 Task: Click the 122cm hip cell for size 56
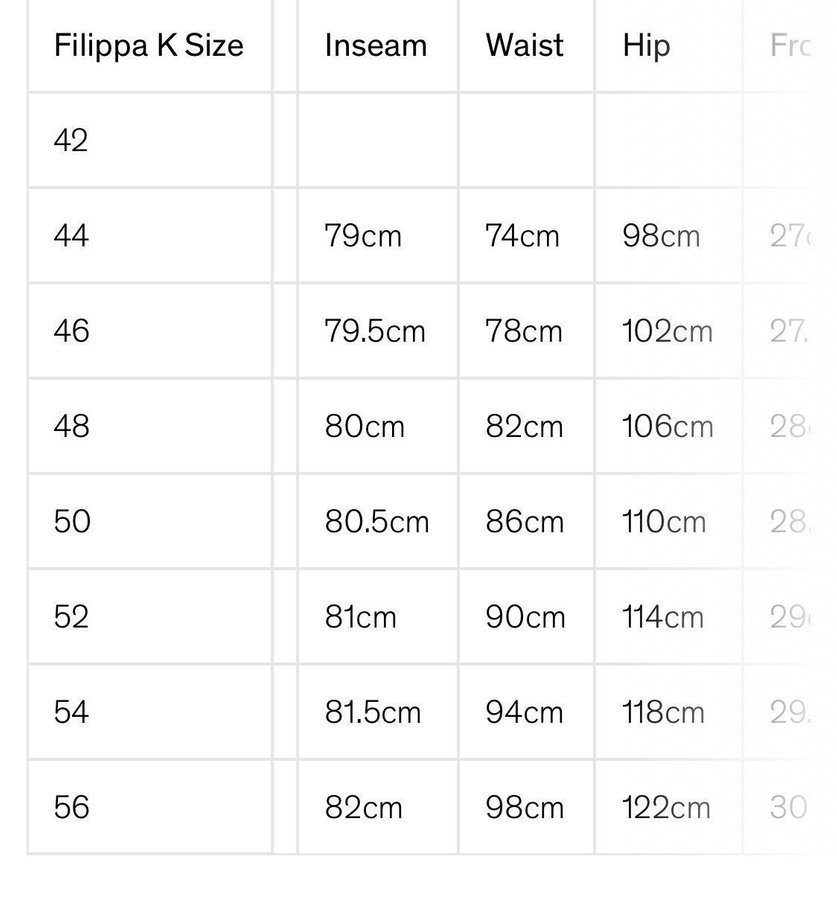pos(666,807)
